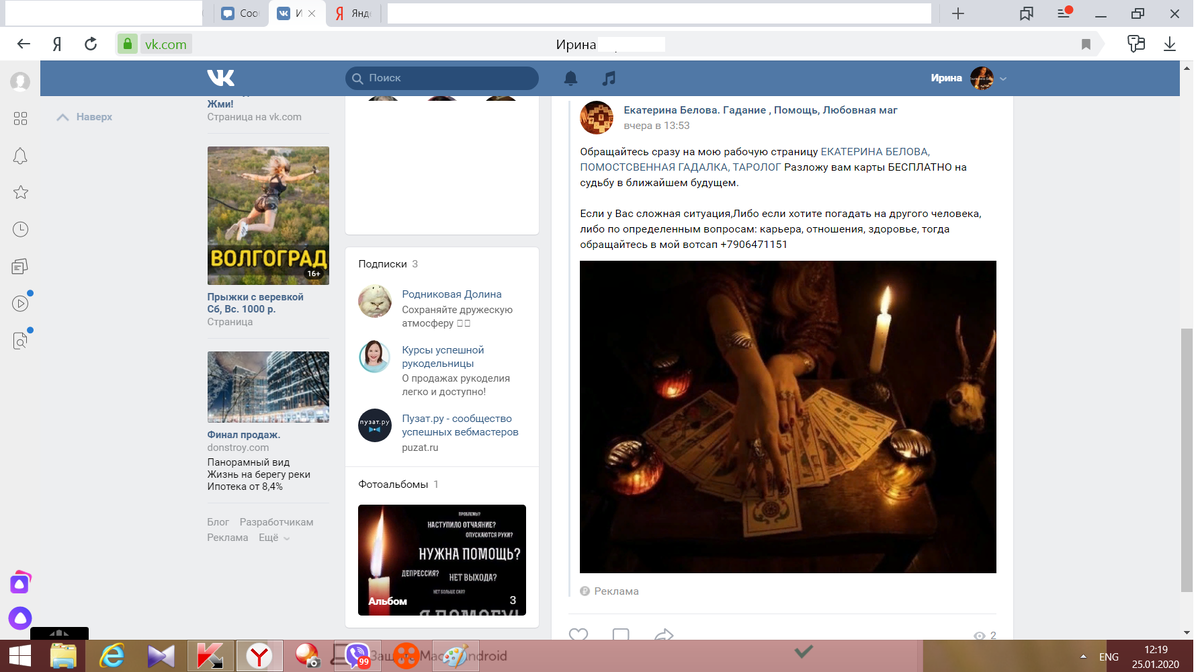This screenshot has width=1200, height=672.
Task: Launch purple Alice assistant icon in sidebar
Action: pos(20,618)
